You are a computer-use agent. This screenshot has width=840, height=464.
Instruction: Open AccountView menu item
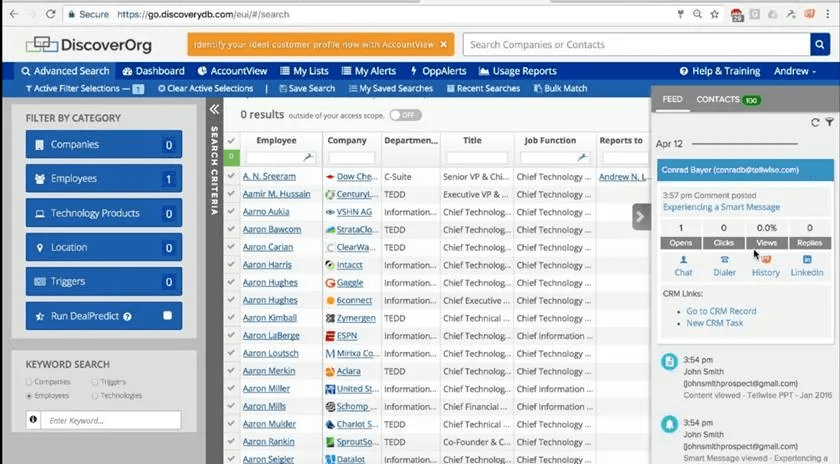[232, 71]
